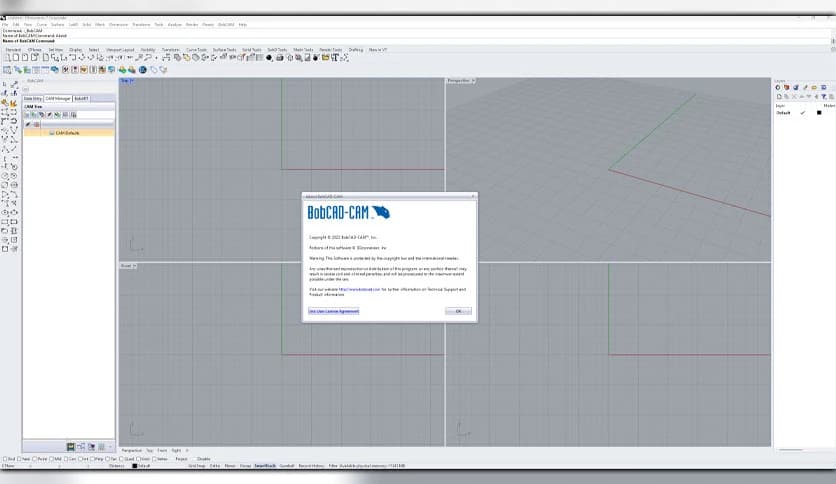Open the Help menu

tap(243, 25)
